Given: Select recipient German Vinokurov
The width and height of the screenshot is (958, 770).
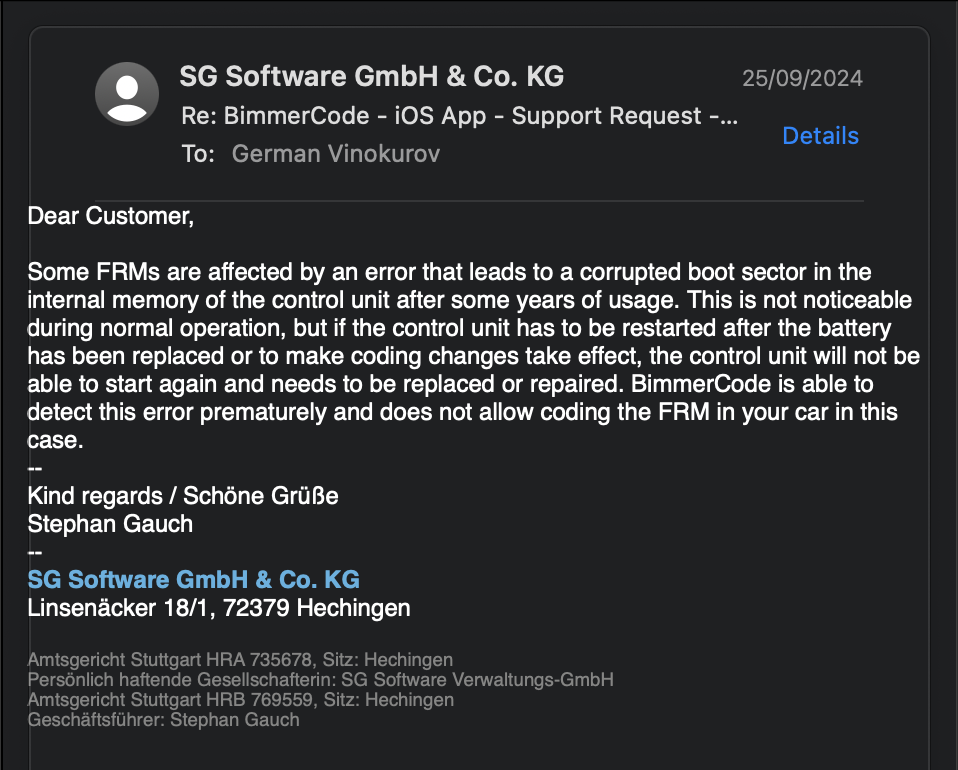Looking at the screenshot, I should pyautogui.click(x=335, y=153).
